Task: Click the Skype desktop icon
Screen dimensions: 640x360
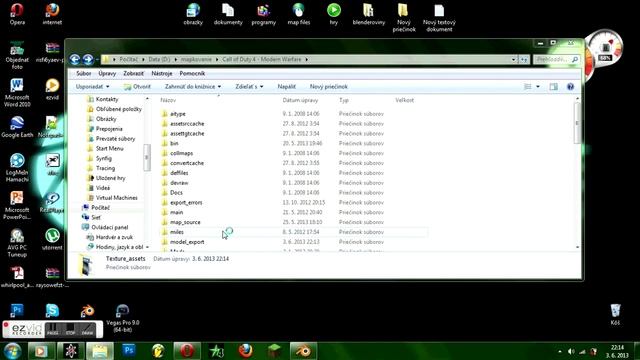Action: (x=52, y=311)
